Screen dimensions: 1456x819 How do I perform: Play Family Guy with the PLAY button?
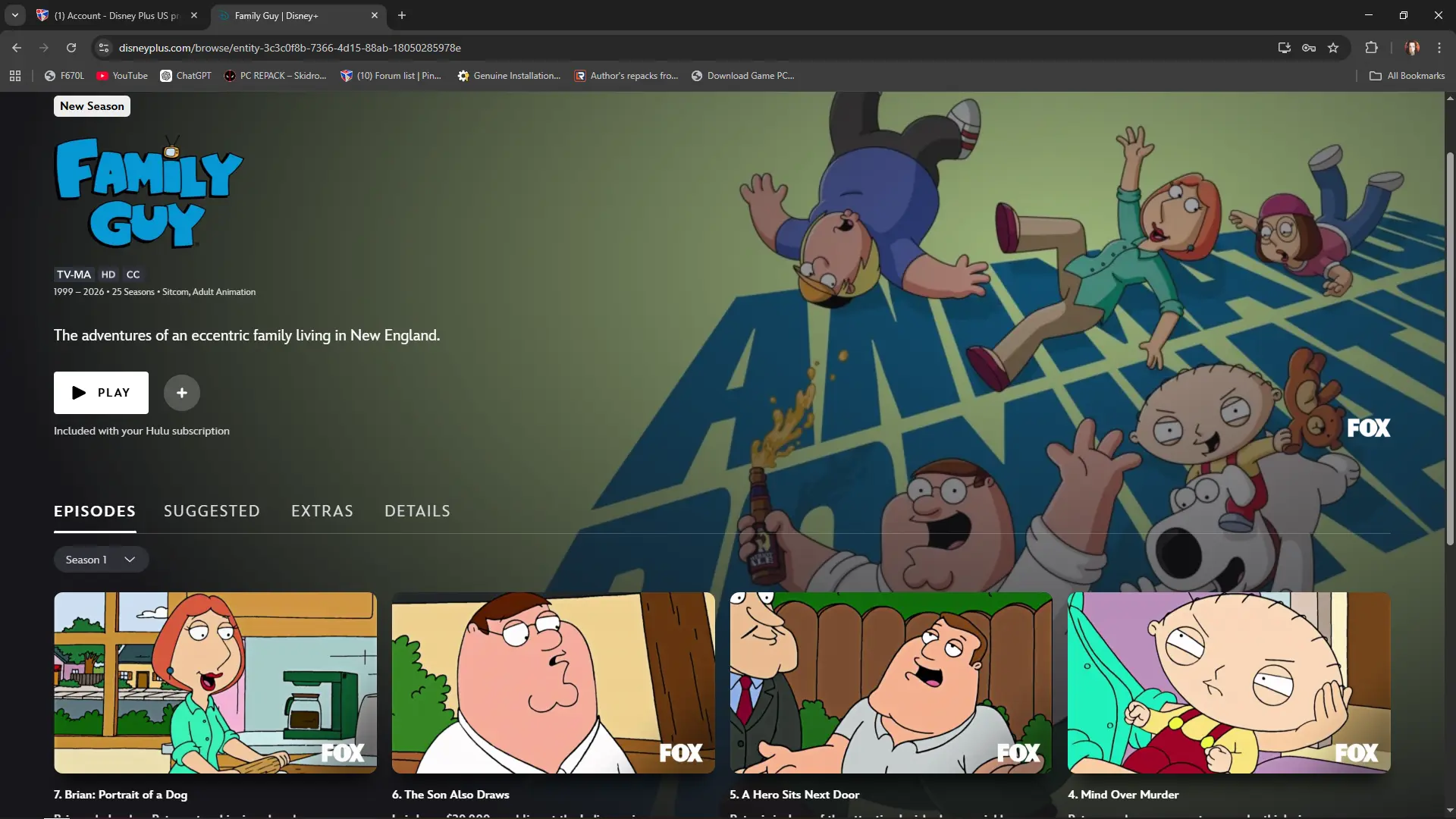click(x=101, y=393)
